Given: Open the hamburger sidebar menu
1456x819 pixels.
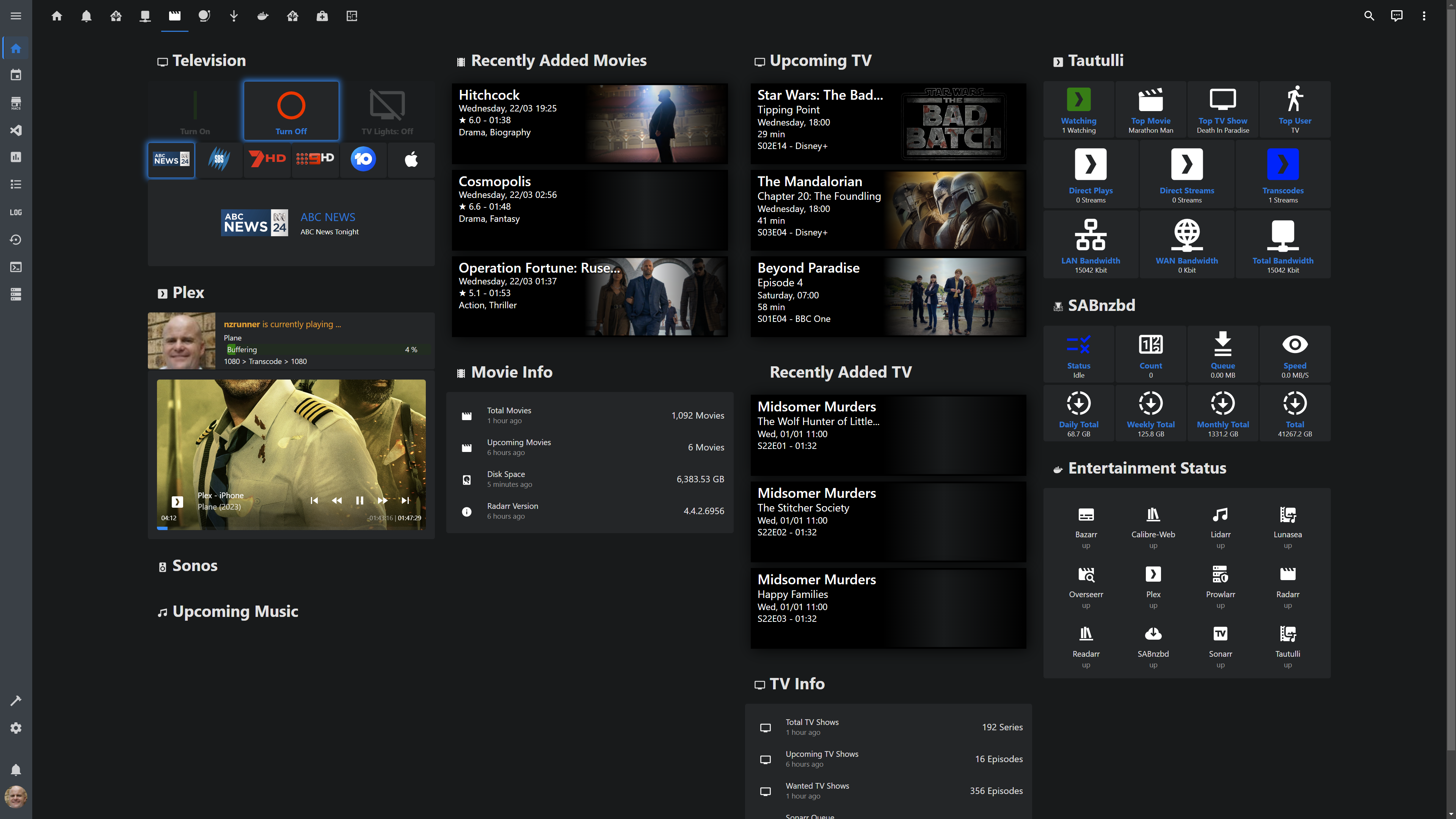Looking at the screenshot, I should tap(16, 16).
